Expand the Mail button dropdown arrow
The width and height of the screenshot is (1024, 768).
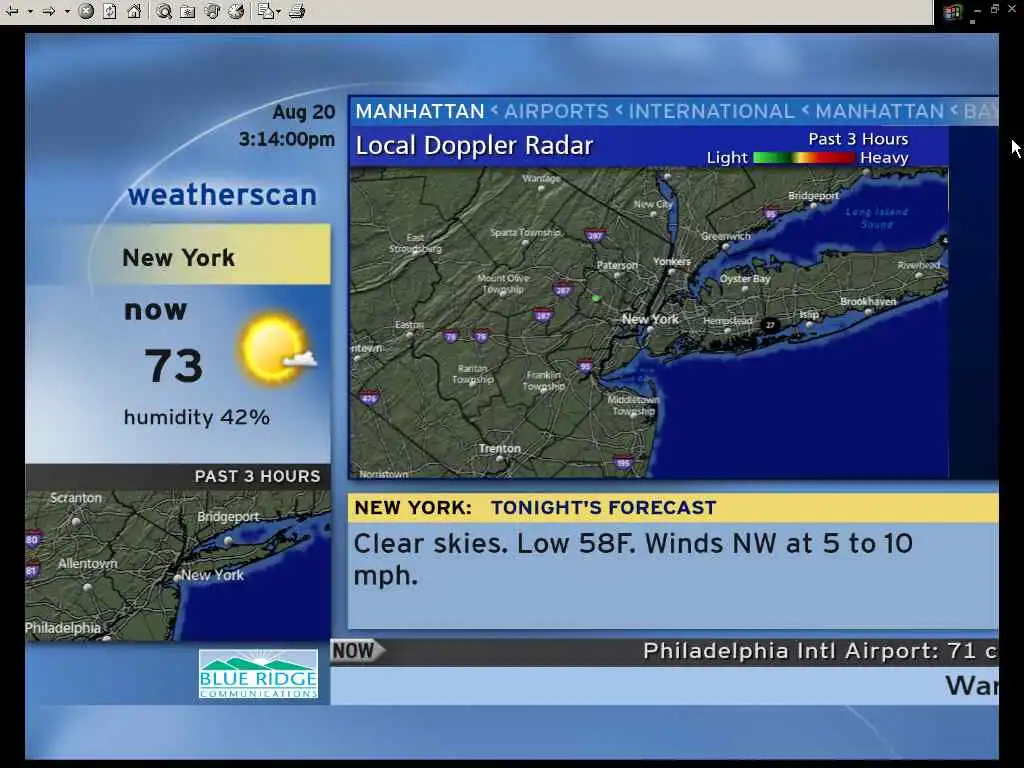coord(279,12)
